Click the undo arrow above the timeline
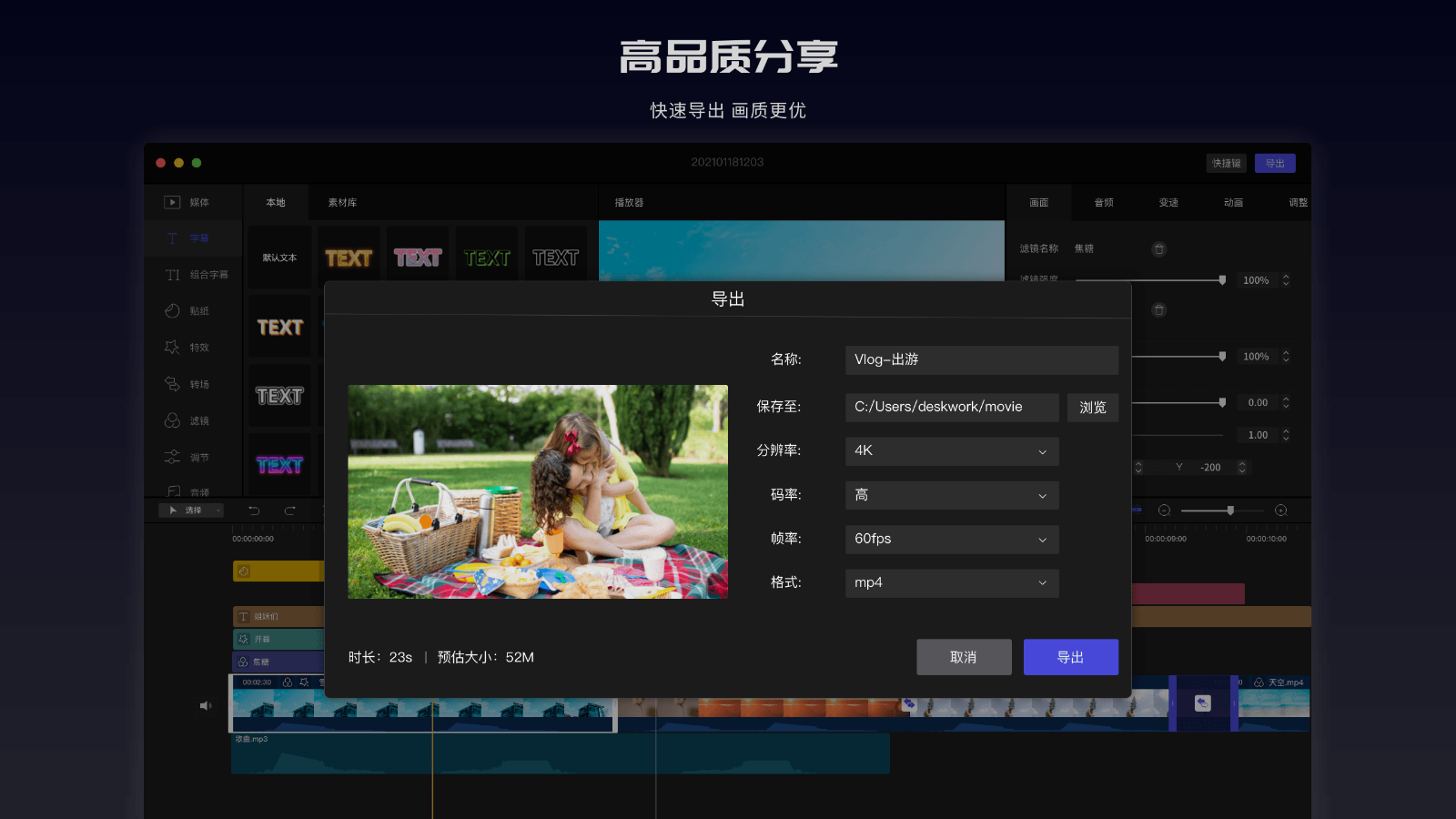This screenshot has width=1456, height=819. click(254, 511)
